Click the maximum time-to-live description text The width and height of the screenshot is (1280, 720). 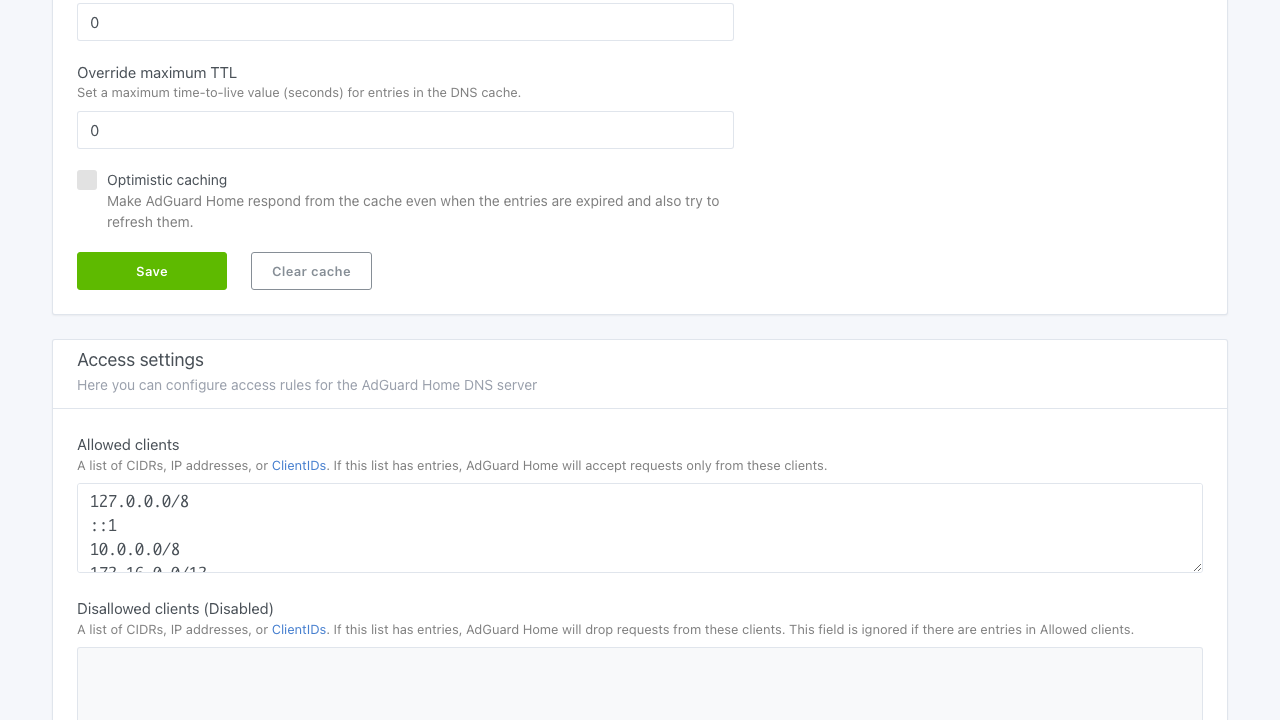point(299,93)
